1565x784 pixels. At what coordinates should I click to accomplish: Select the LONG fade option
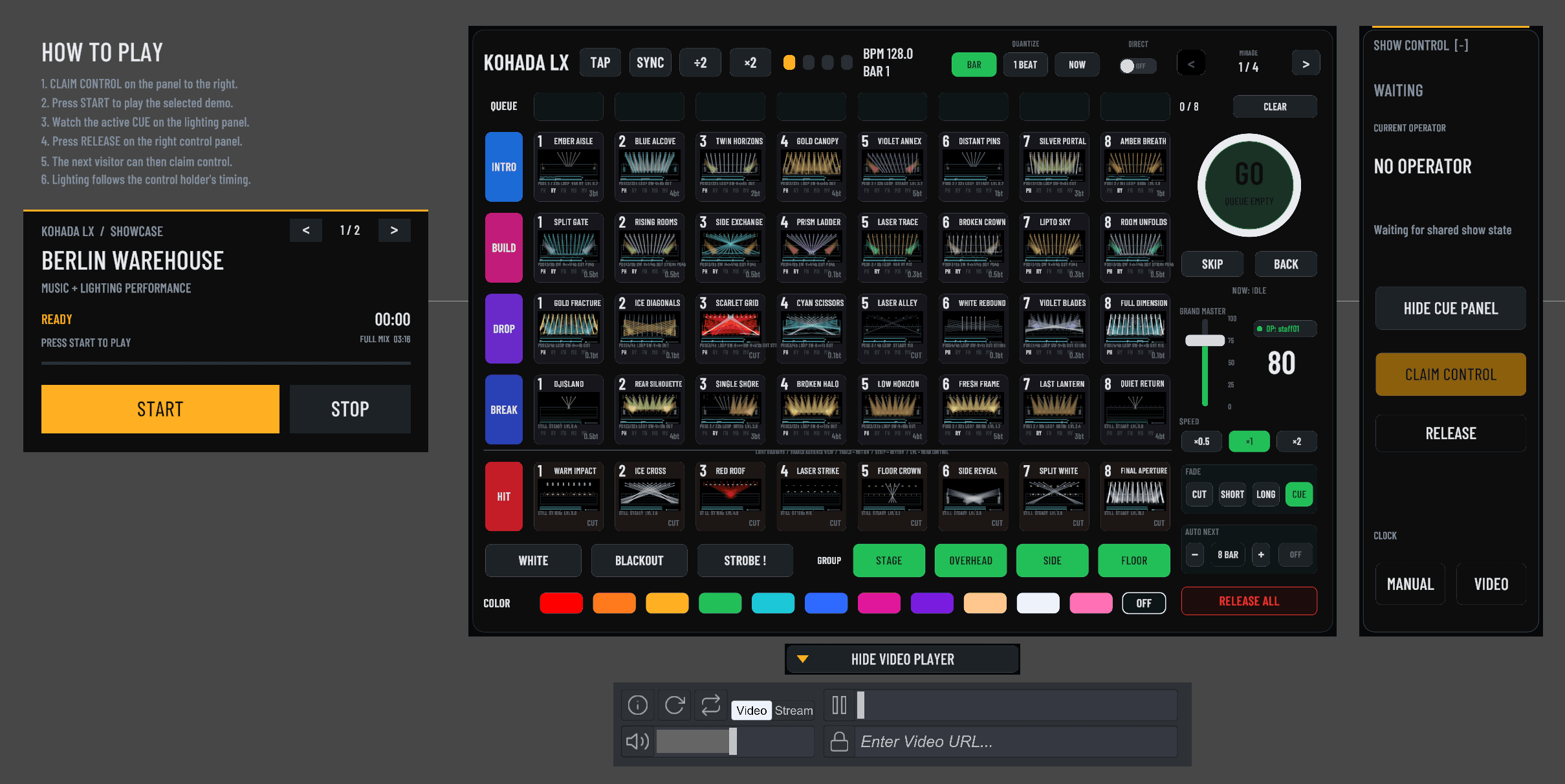[x=1265, y=494]
